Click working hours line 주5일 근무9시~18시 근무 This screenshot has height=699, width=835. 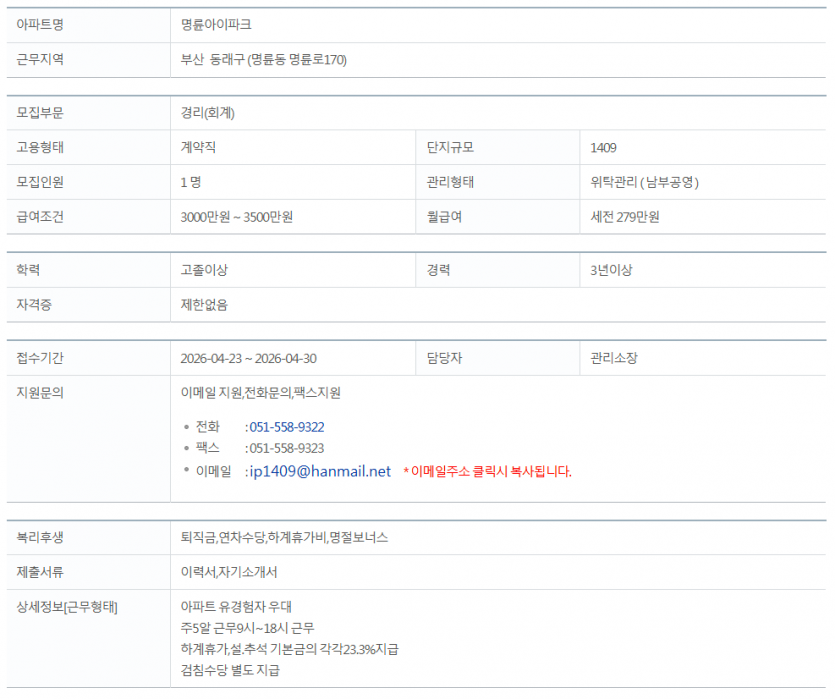(248, 628)
